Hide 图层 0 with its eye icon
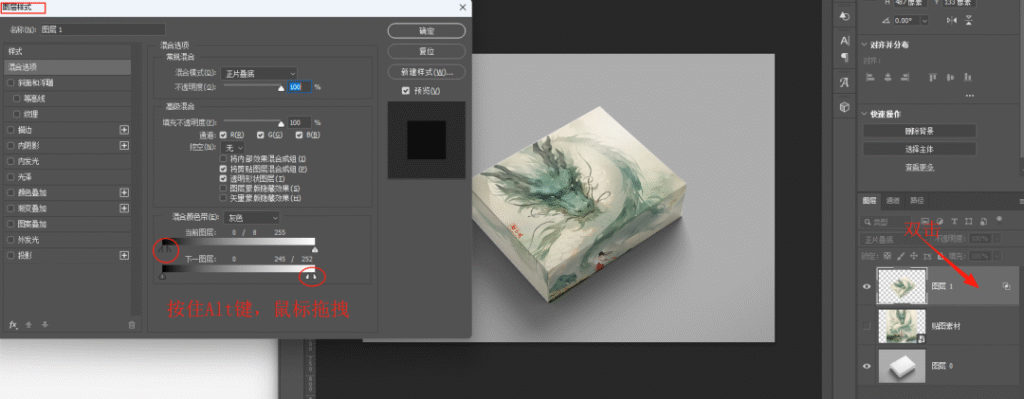The height and width of the screenshot is (399, 1024). [867, 366]
